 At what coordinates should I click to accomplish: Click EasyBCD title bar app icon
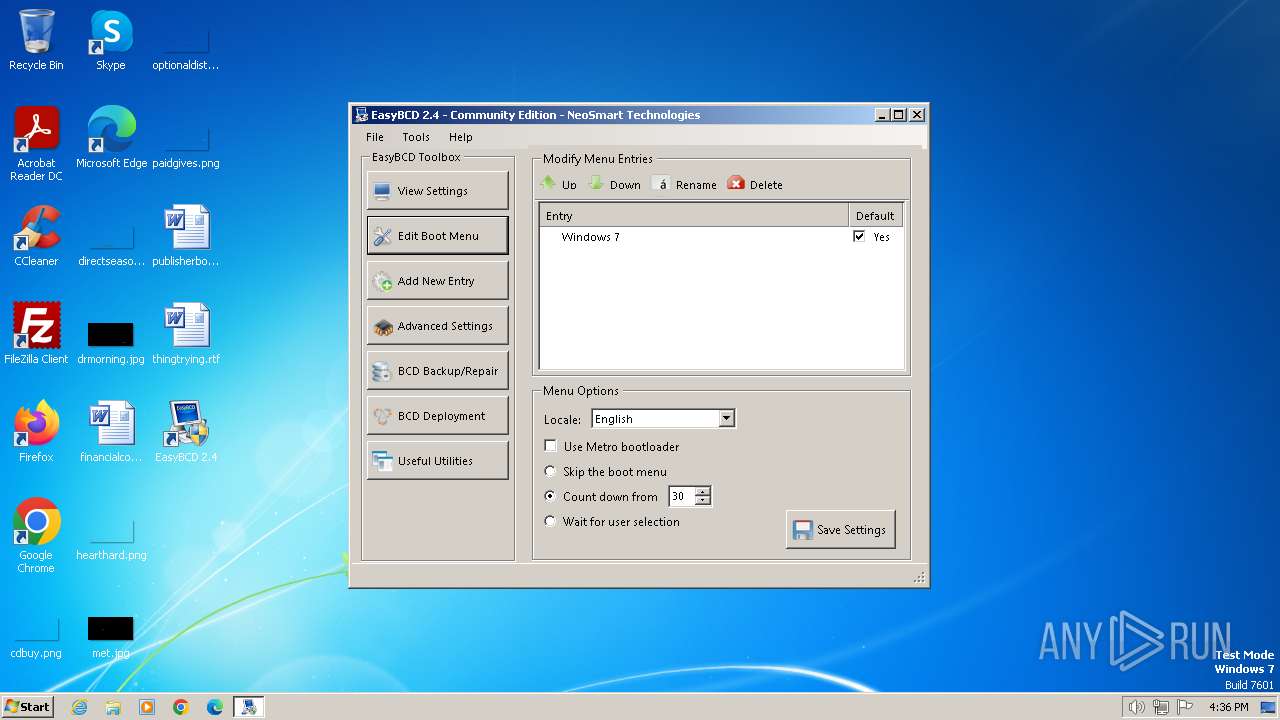(361, 115)
